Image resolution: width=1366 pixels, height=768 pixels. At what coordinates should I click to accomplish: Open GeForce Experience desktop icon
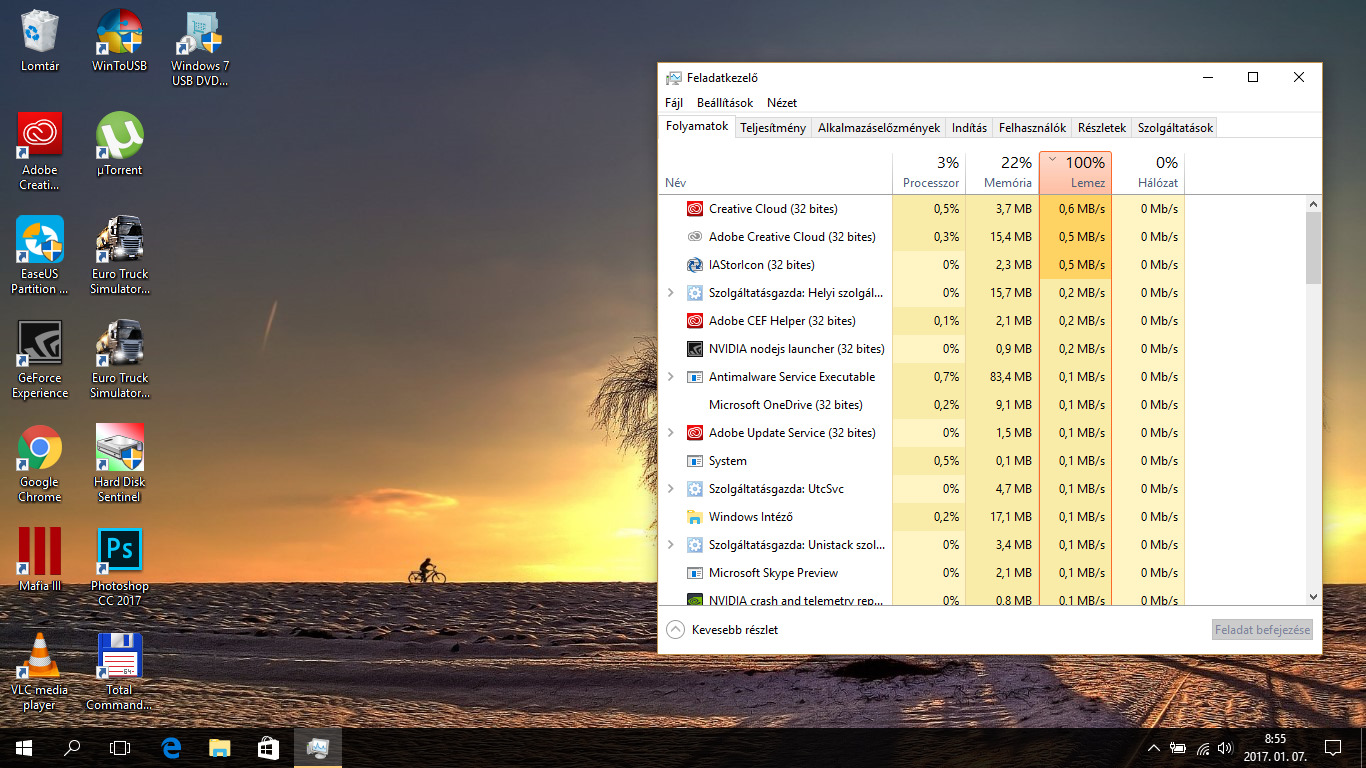40,359
